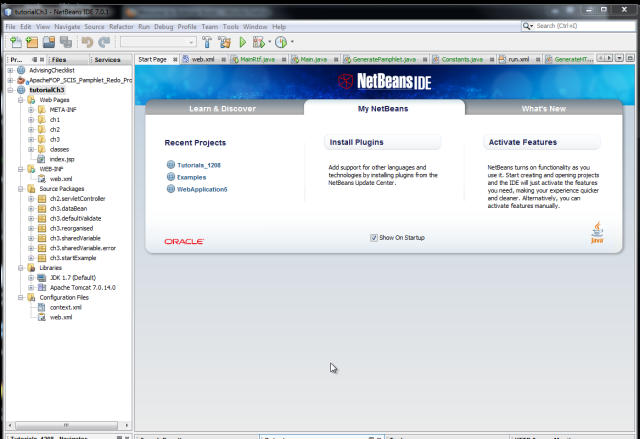Show opened documents list arrow
640x439 pixels.
click(x=619, y=58)
